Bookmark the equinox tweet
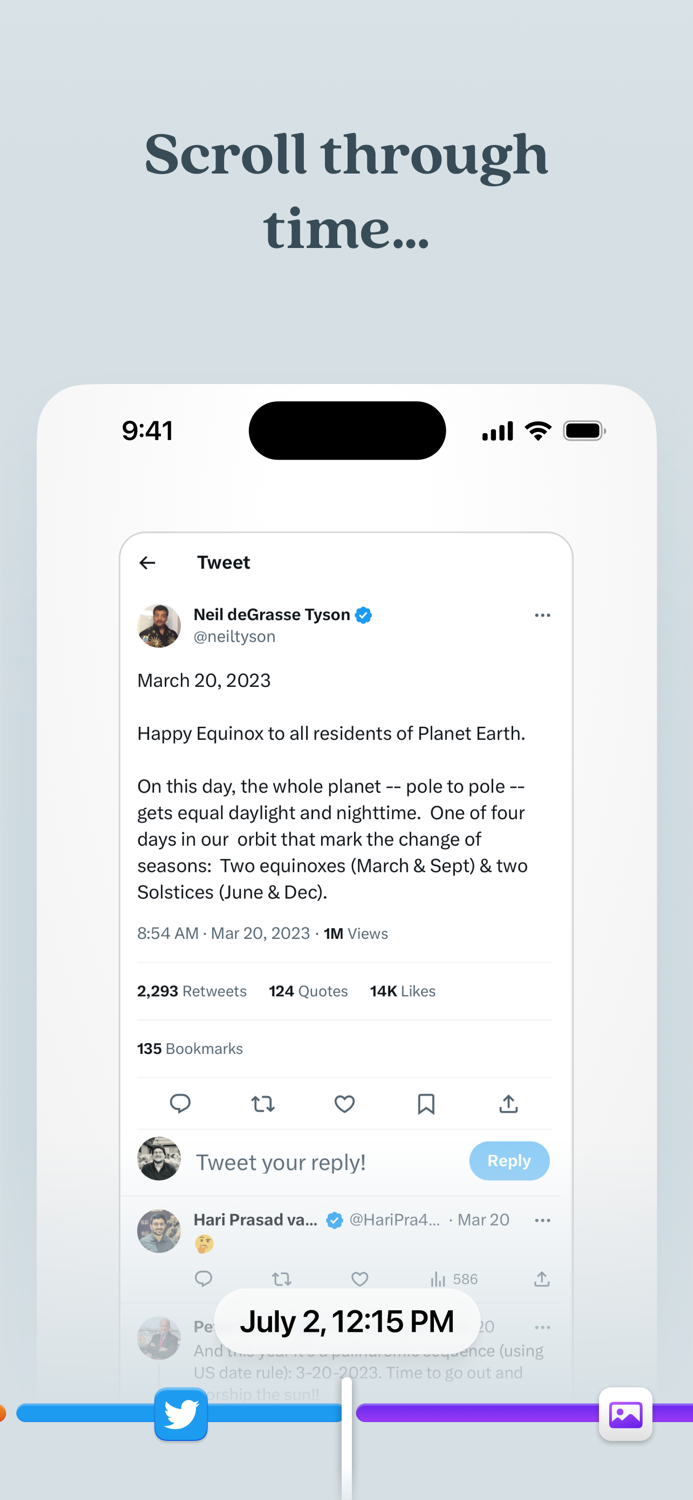 pos(426,1104)
